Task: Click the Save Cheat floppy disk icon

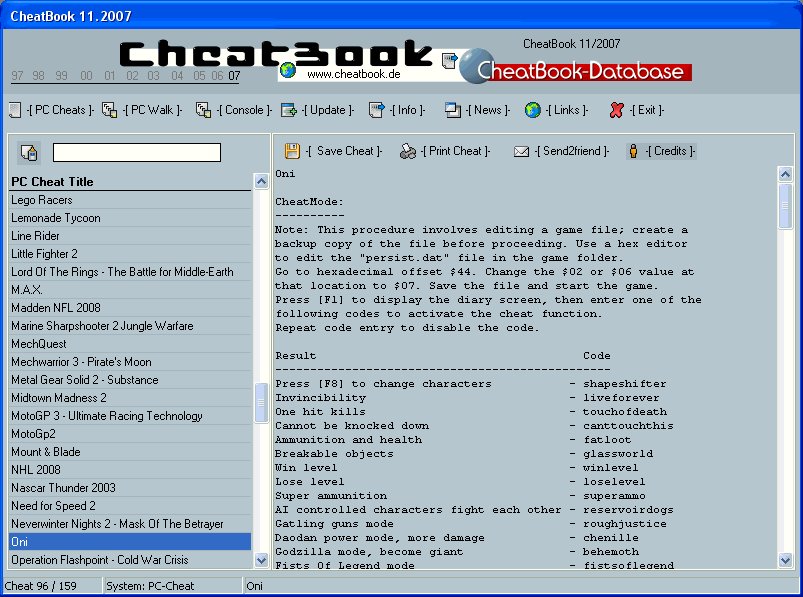Action: pos(292,151)
